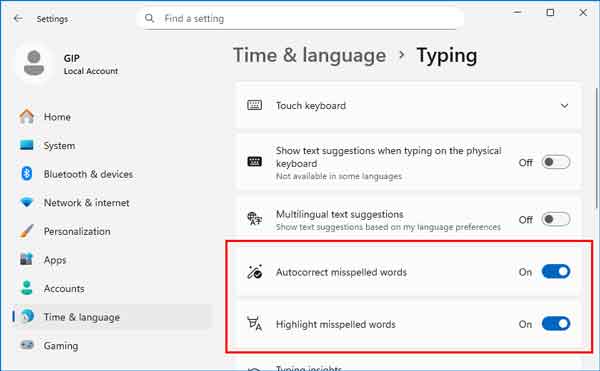Click the Bluetooth icon in sidebar
The width and height of the screenshot is (600, 371).
click(26, 174)
